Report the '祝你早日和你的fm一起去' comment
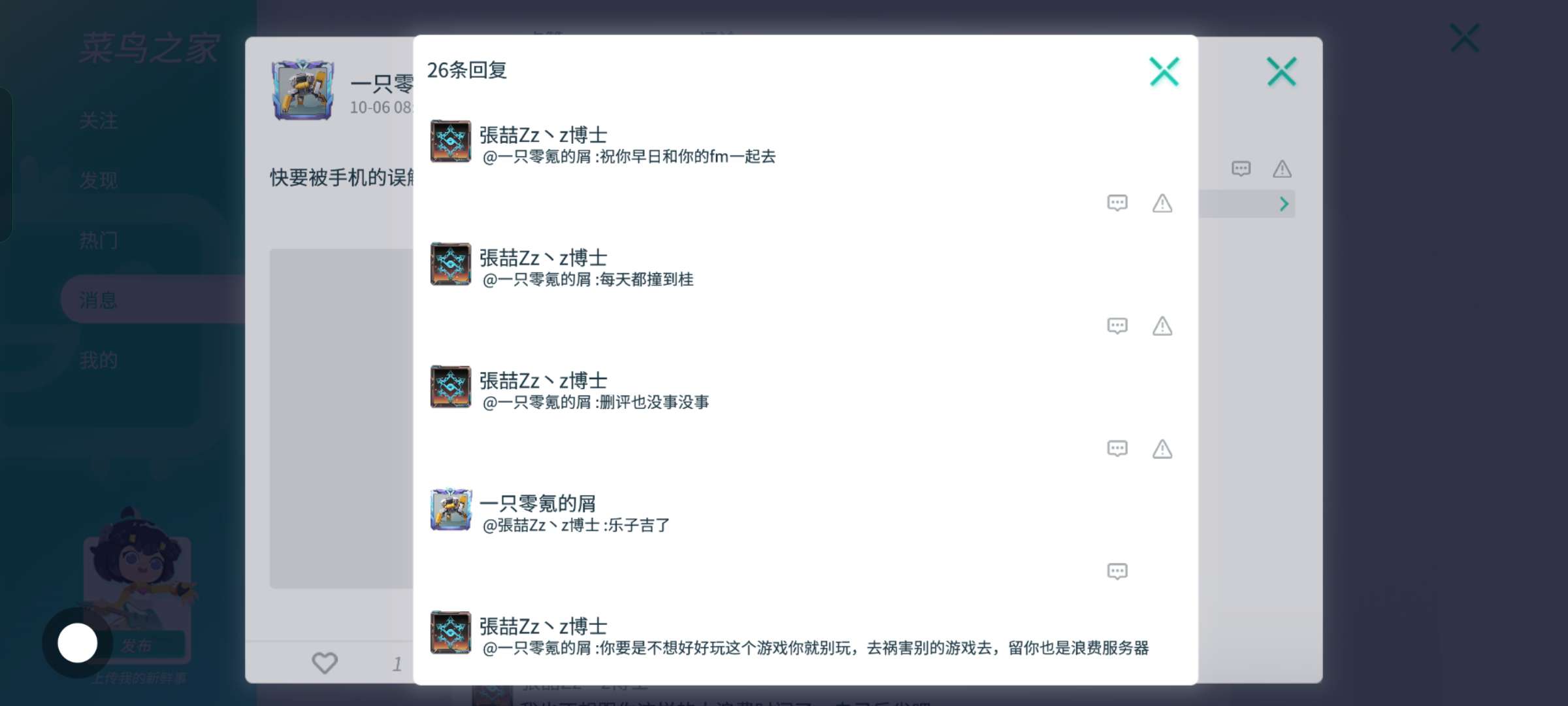 coord(1162,203)
